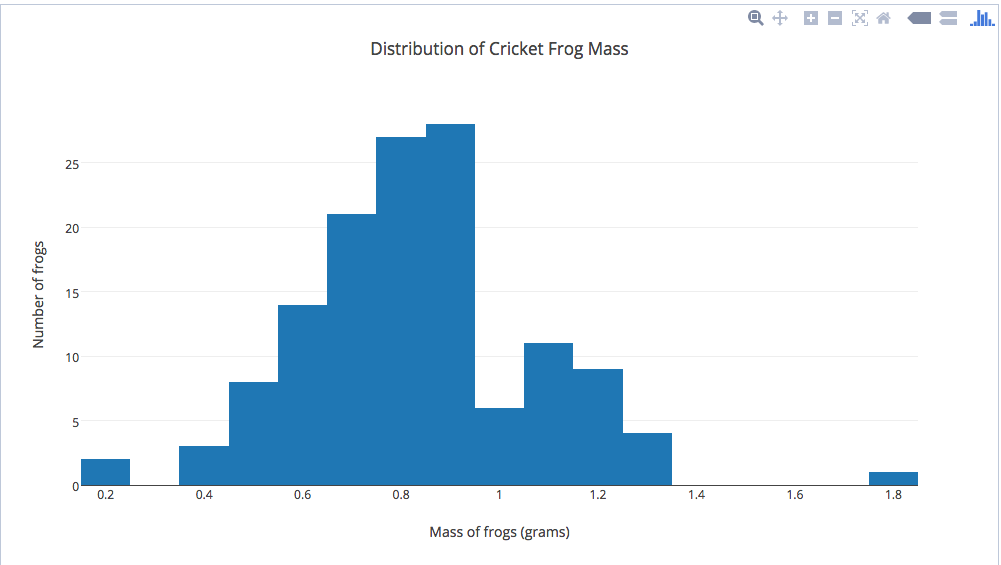Click the Autoscale icon
The image size is (1001, 565).
point(859,18)
